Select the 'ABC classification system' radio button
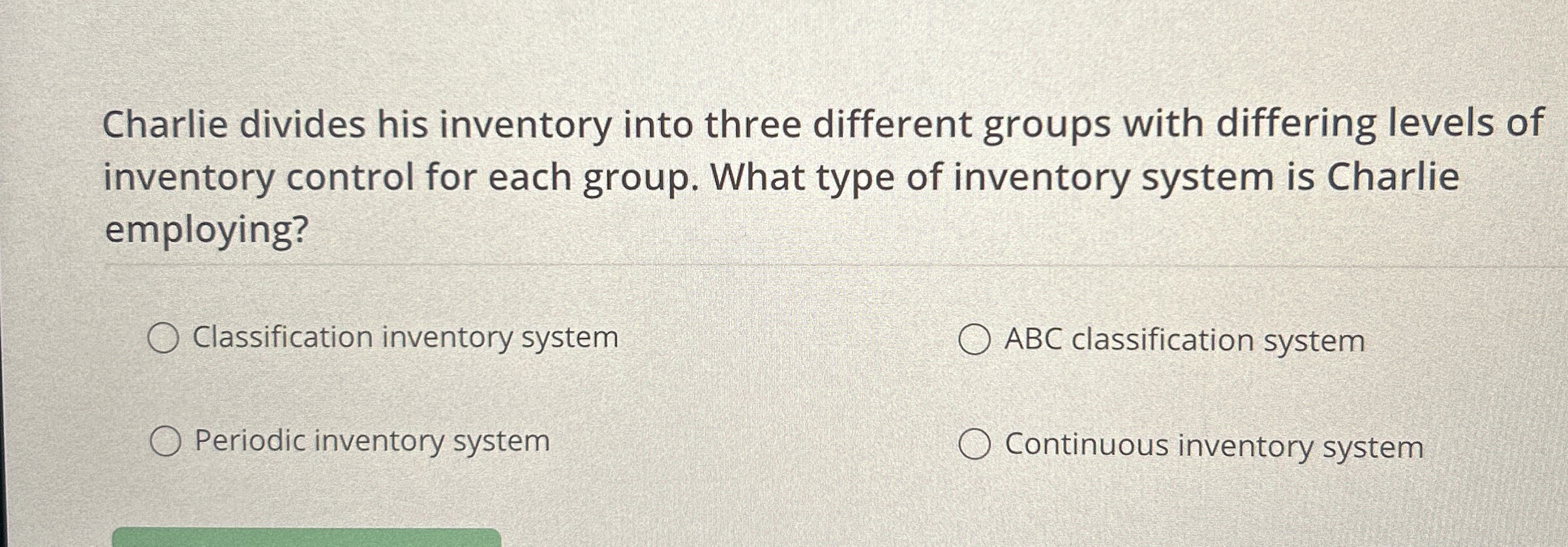This screenshot has height=547, width=1568. 975,338
